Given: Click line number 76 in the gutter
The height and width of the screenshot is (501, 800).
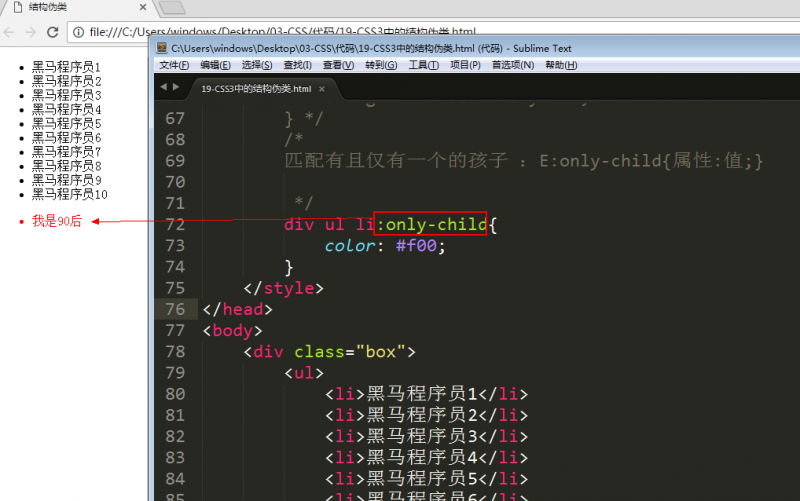Looking at the screenshot, I should pos(174,309).
